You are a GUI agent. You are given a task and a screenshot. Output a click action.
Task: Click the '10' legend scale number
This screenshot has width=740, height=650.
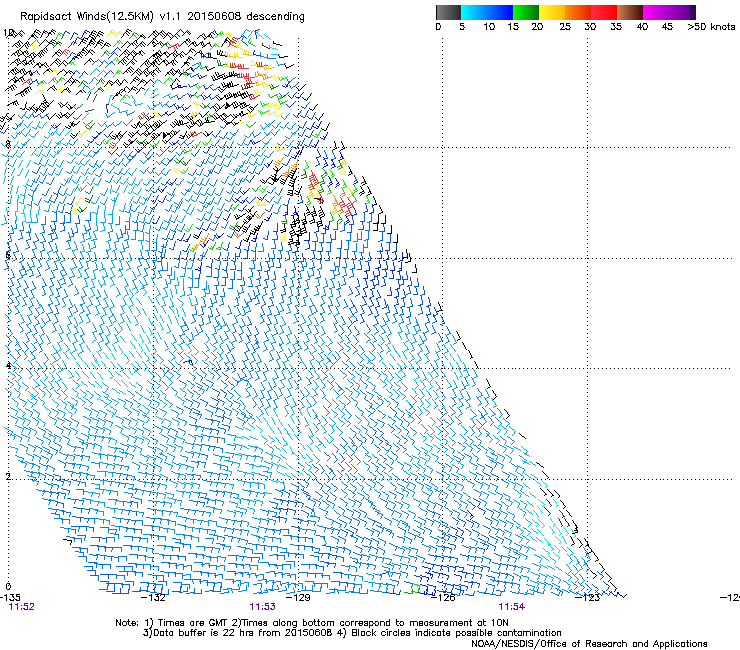click(x=489, y=27)
